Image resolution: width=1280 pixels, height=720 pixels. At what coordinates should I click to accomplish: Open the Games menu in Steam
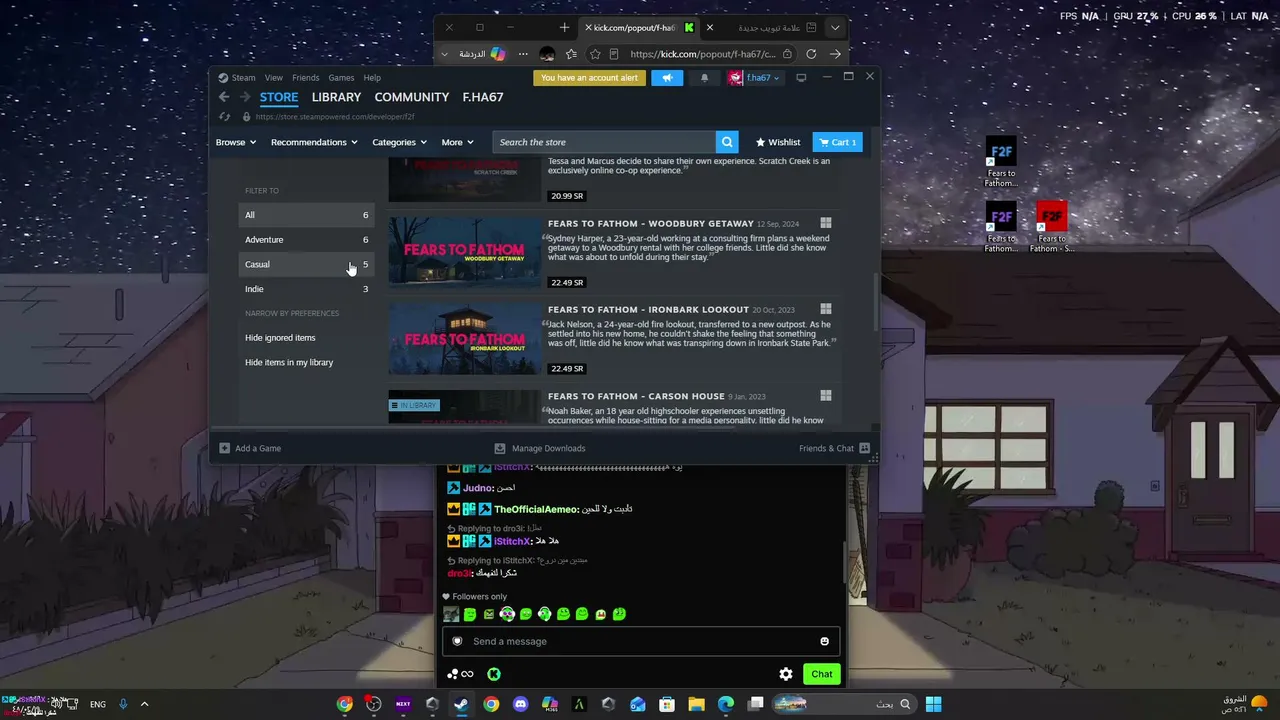coord(341,78)
